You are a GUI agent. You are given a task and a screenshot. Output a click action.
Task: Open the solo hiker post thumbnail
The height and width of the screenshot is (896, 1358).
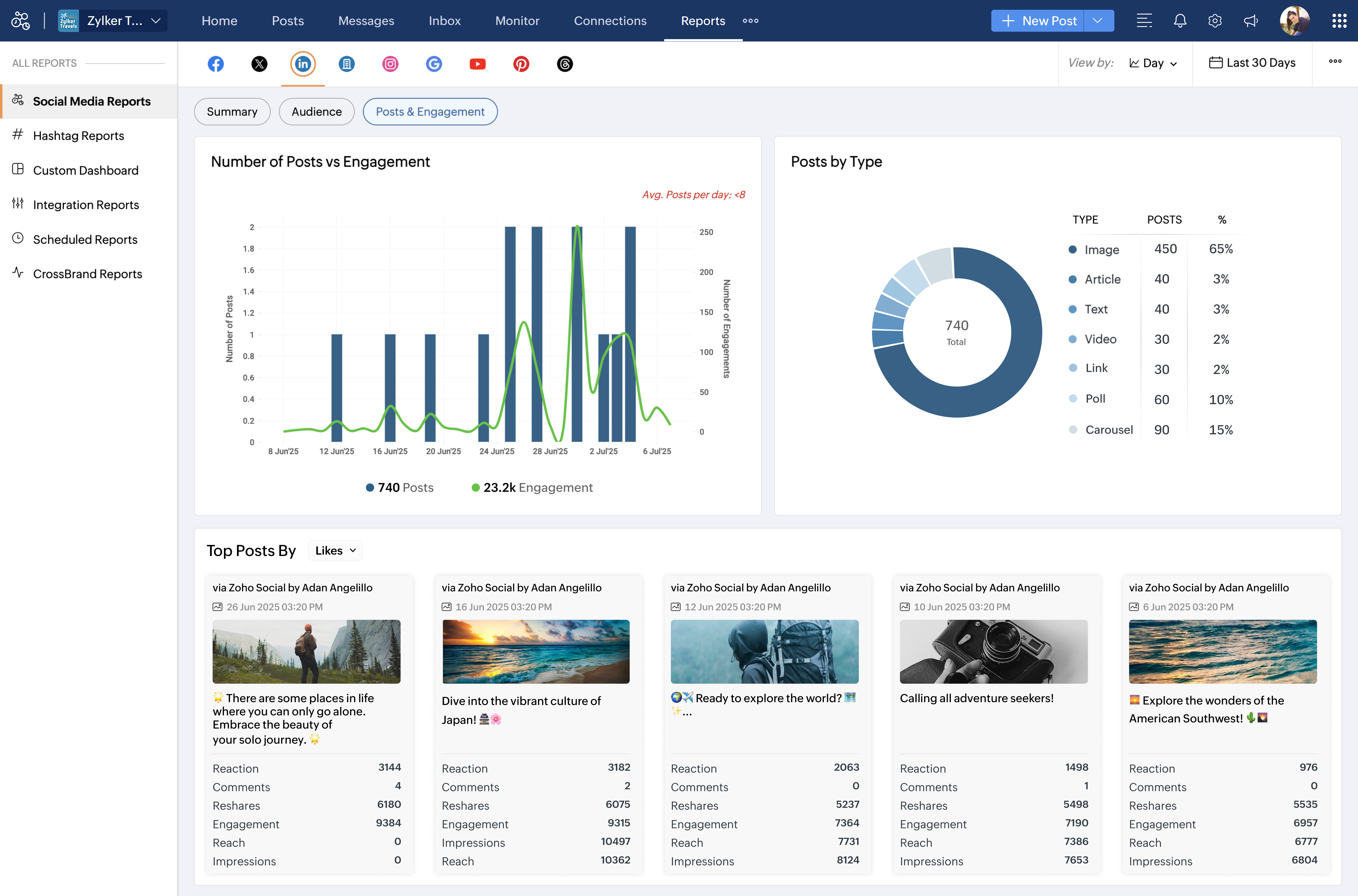tap(306, 651)
